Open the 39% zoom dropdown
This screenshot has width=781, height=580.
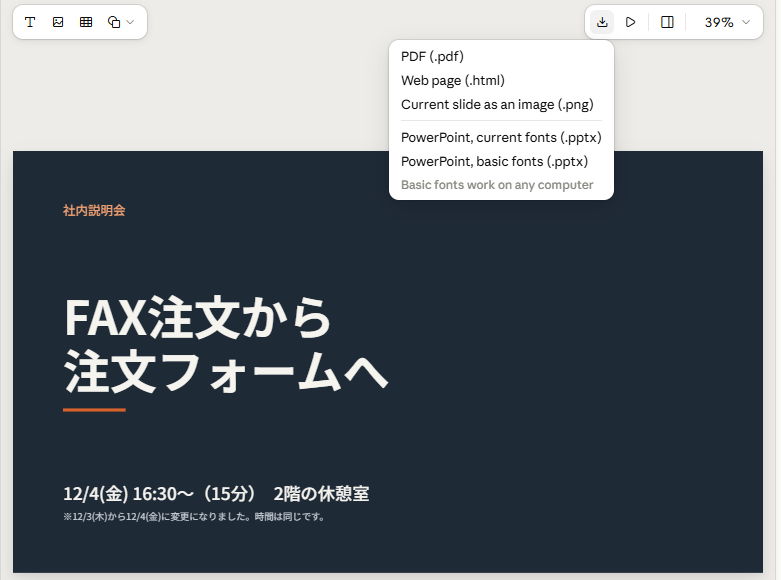727,22
